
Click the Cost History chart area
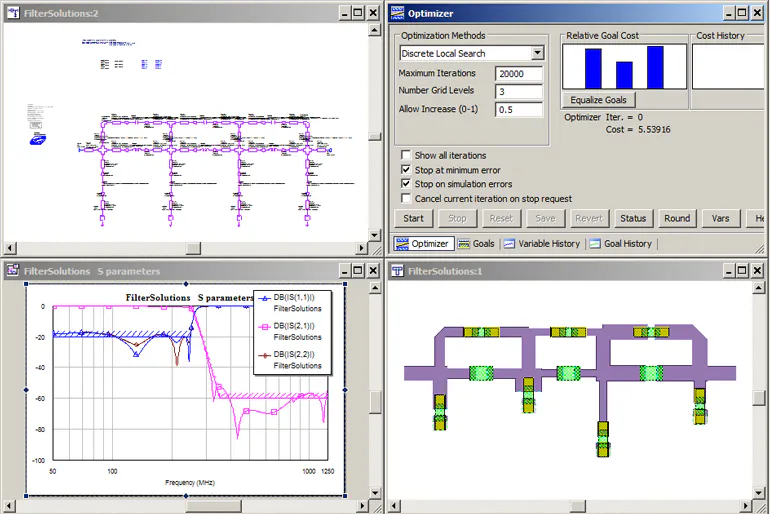tap(728, 66)
